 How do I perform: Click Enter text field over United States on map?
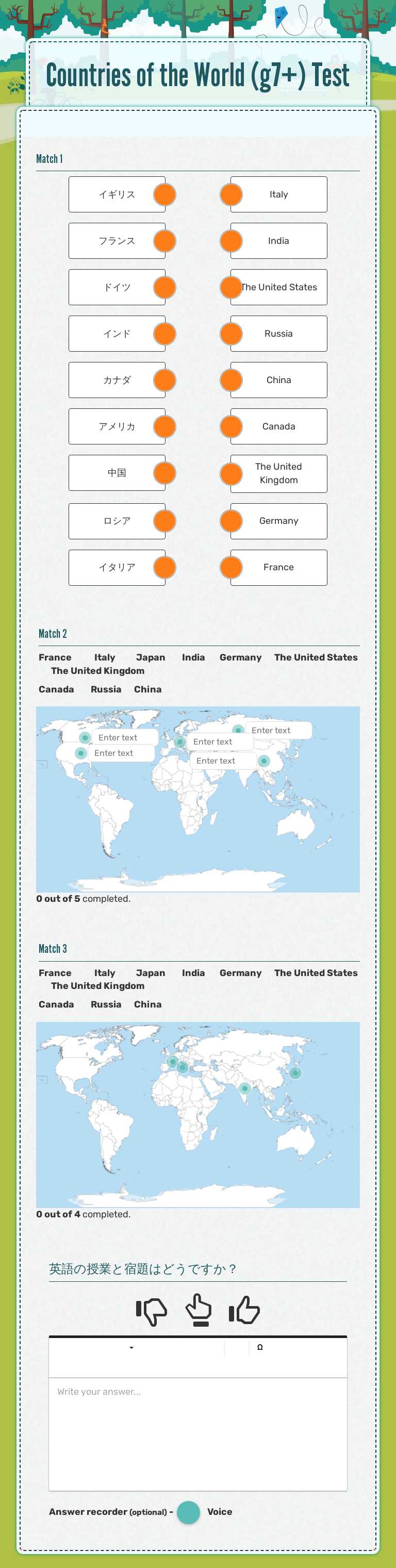tap(121, 753)
